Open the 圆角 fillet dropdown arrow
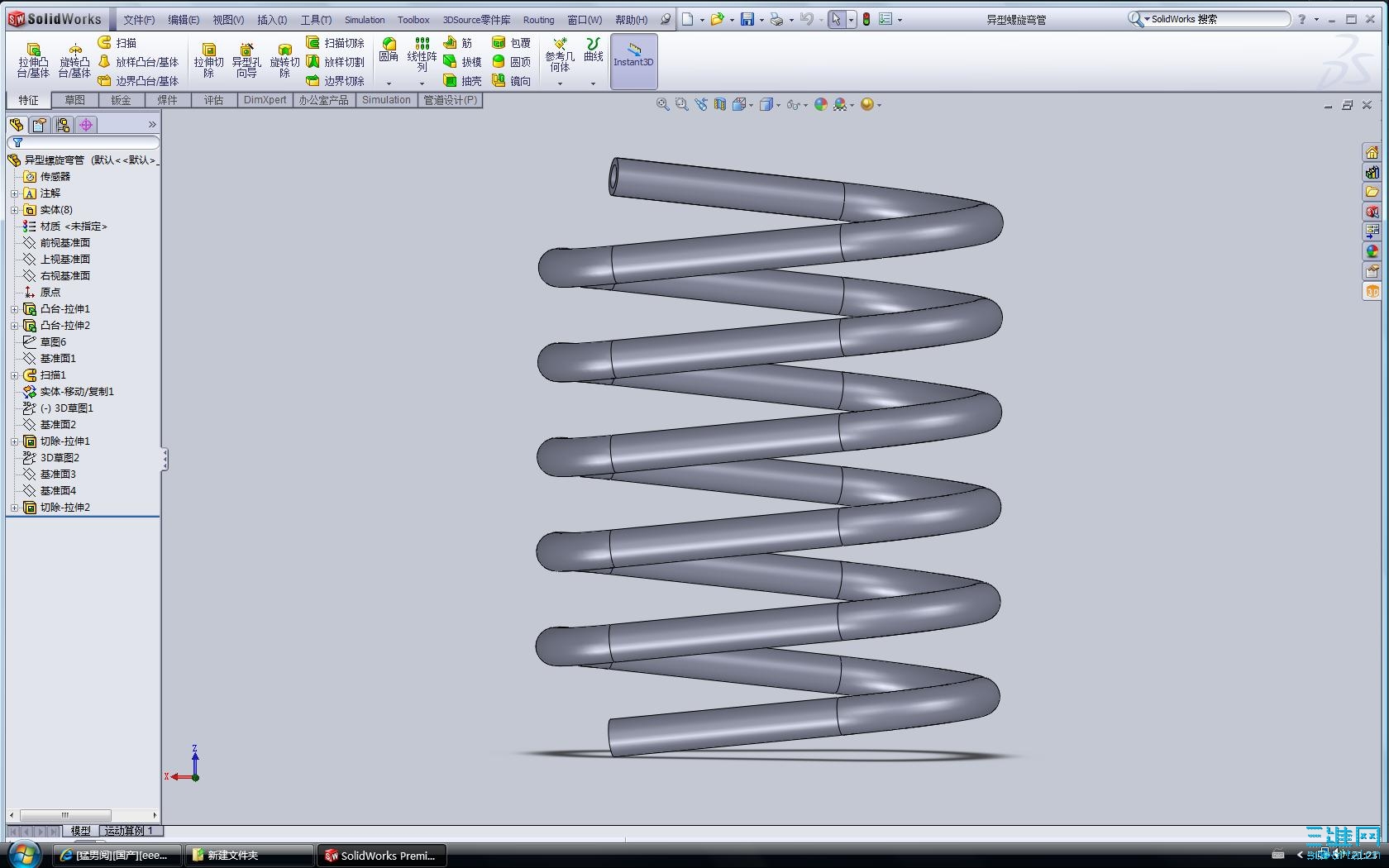 tap(389, 83)
